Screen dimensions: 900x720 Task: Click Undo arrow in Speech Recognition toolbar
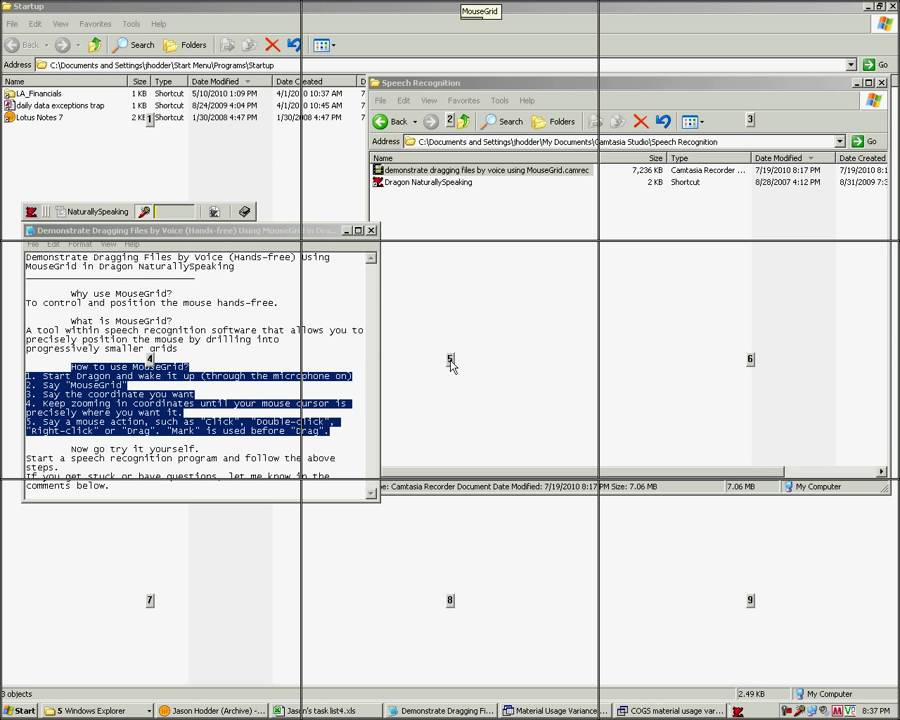pyautogui.click(x=663, y=122)
